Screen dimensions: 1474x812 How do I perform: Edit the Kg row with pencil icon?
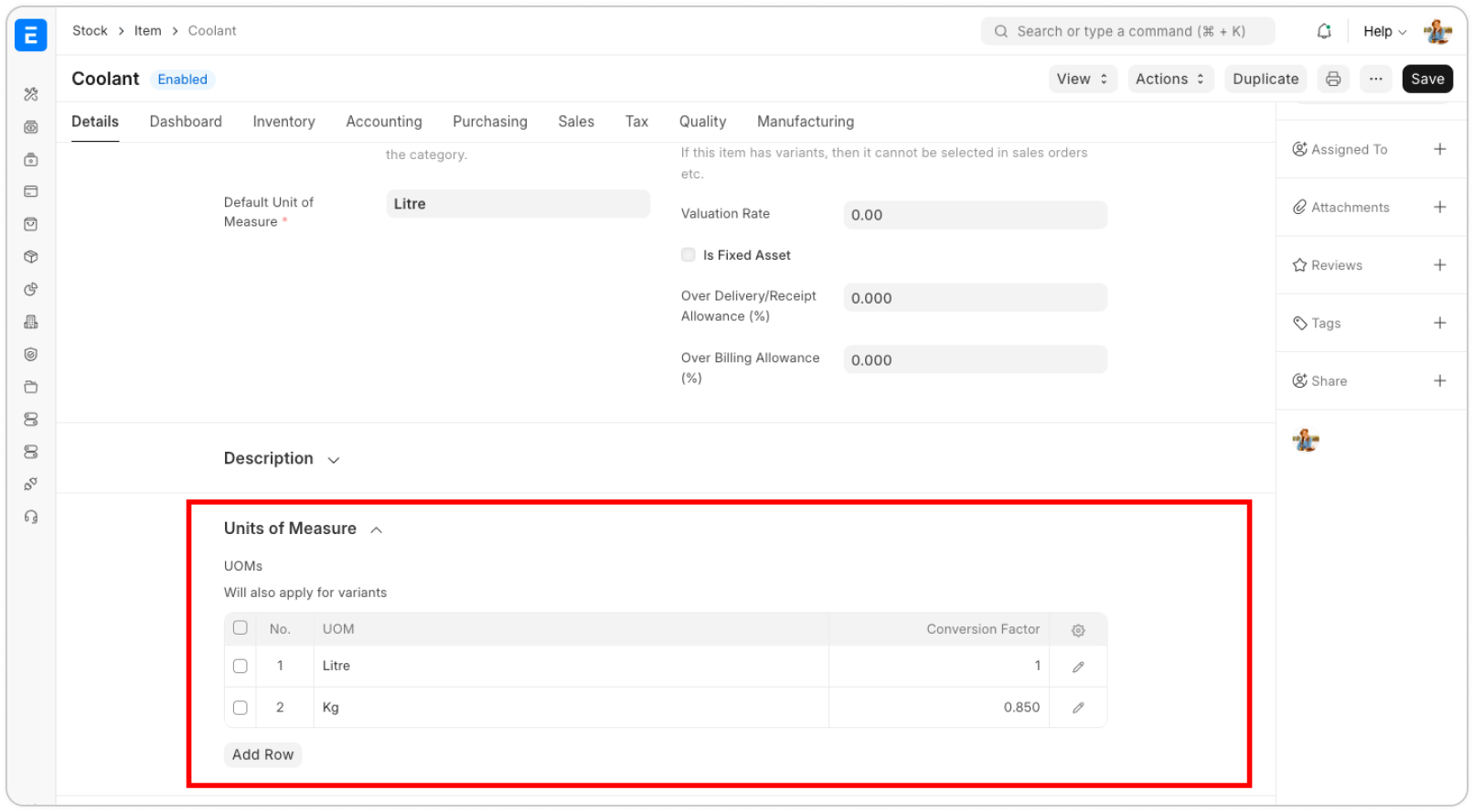coord(1078,708)
